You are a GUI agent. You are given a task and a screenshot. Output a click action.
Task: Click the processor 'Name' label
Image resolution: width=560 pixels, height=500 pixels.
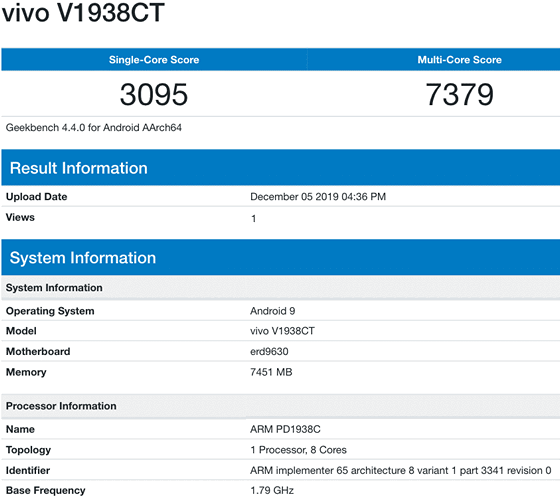tap(20, 429)
